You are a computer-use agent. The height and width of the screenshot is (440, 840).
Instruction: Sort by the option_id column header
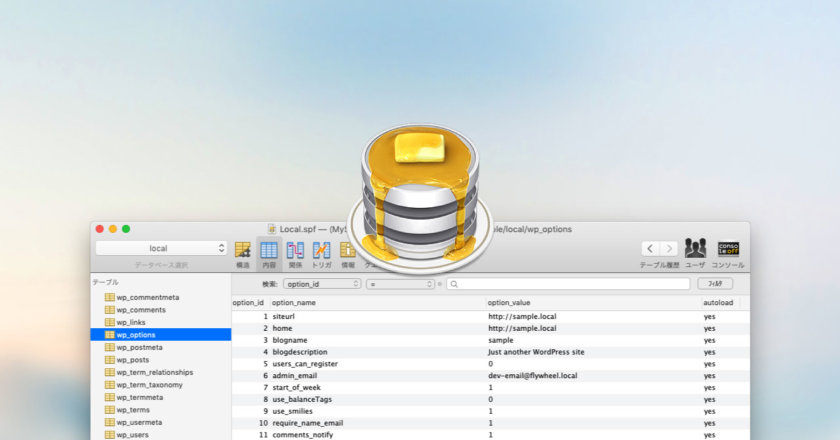[250, 303]
